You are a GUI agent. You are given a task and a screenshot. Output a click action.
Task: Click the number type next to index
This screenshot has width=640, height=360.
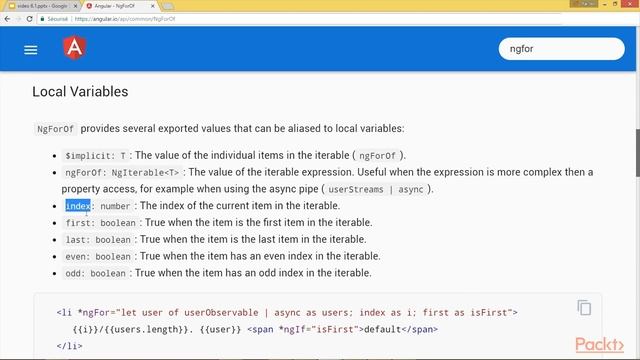115,206
